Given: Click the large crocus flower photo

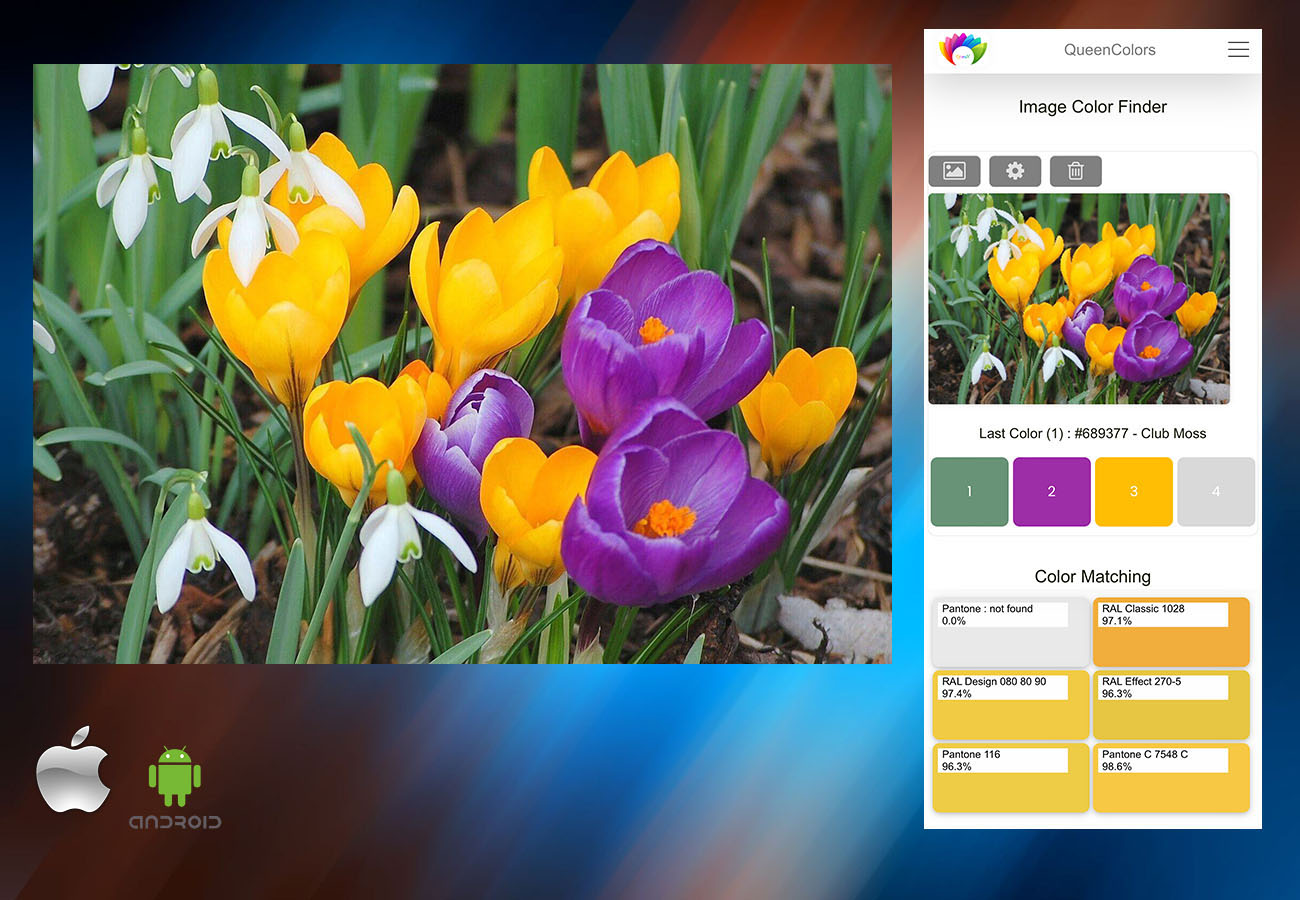Looking at the screenshot, I should click(x=462, y=364).
